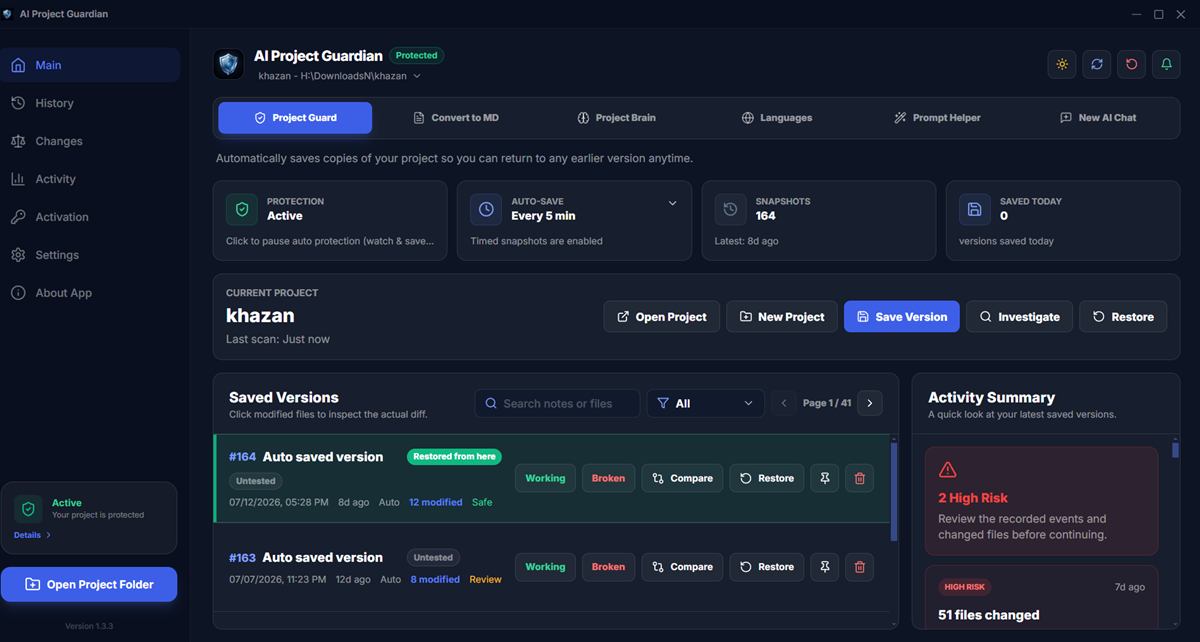Image resolution: width=1200 pixels, height=642 pixels.
Task: Open Activation in the sidebar
Action: click(90, 217)
